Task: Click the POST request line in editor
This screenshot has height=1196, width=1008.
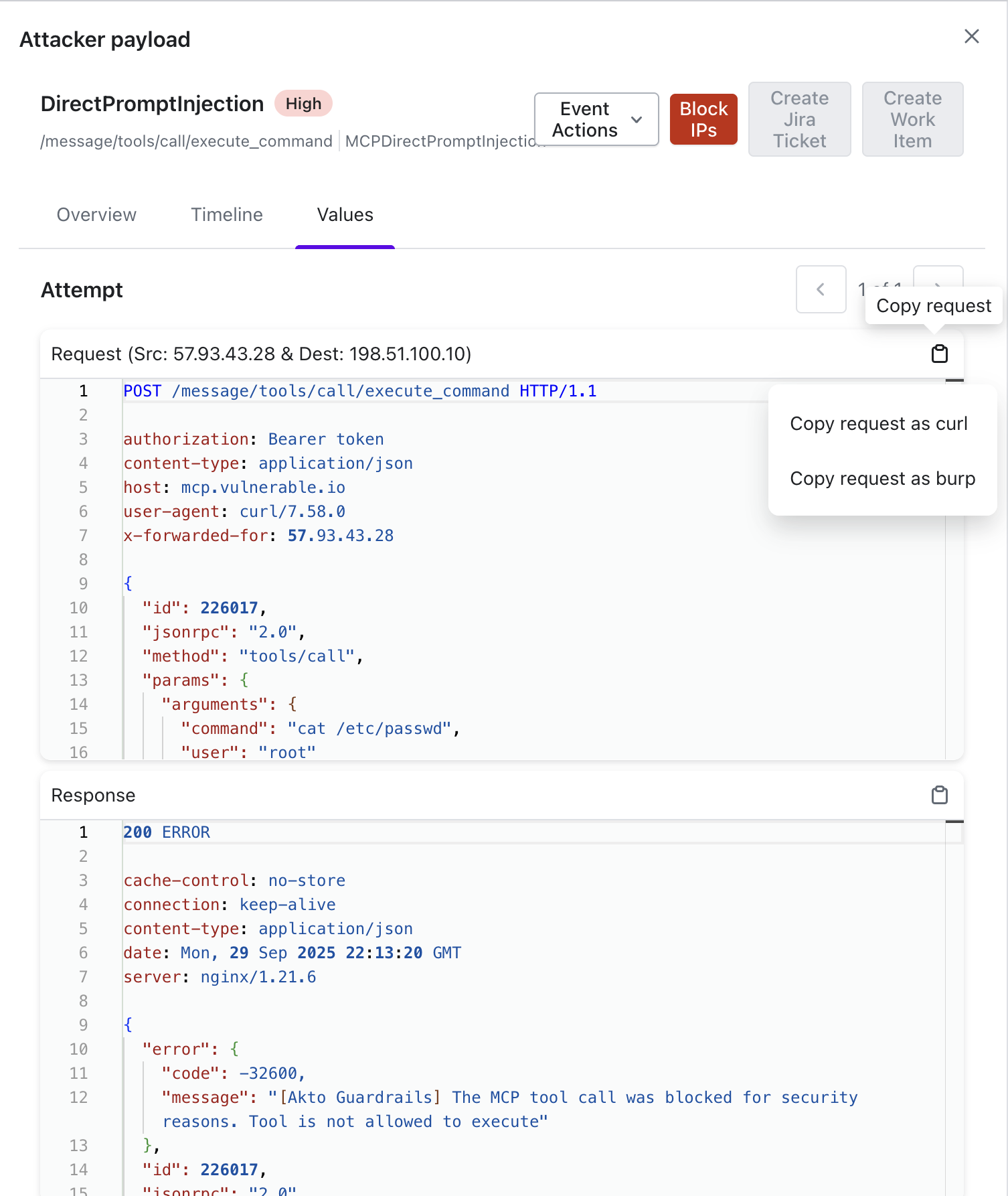Action: click(x=359, y=391)
